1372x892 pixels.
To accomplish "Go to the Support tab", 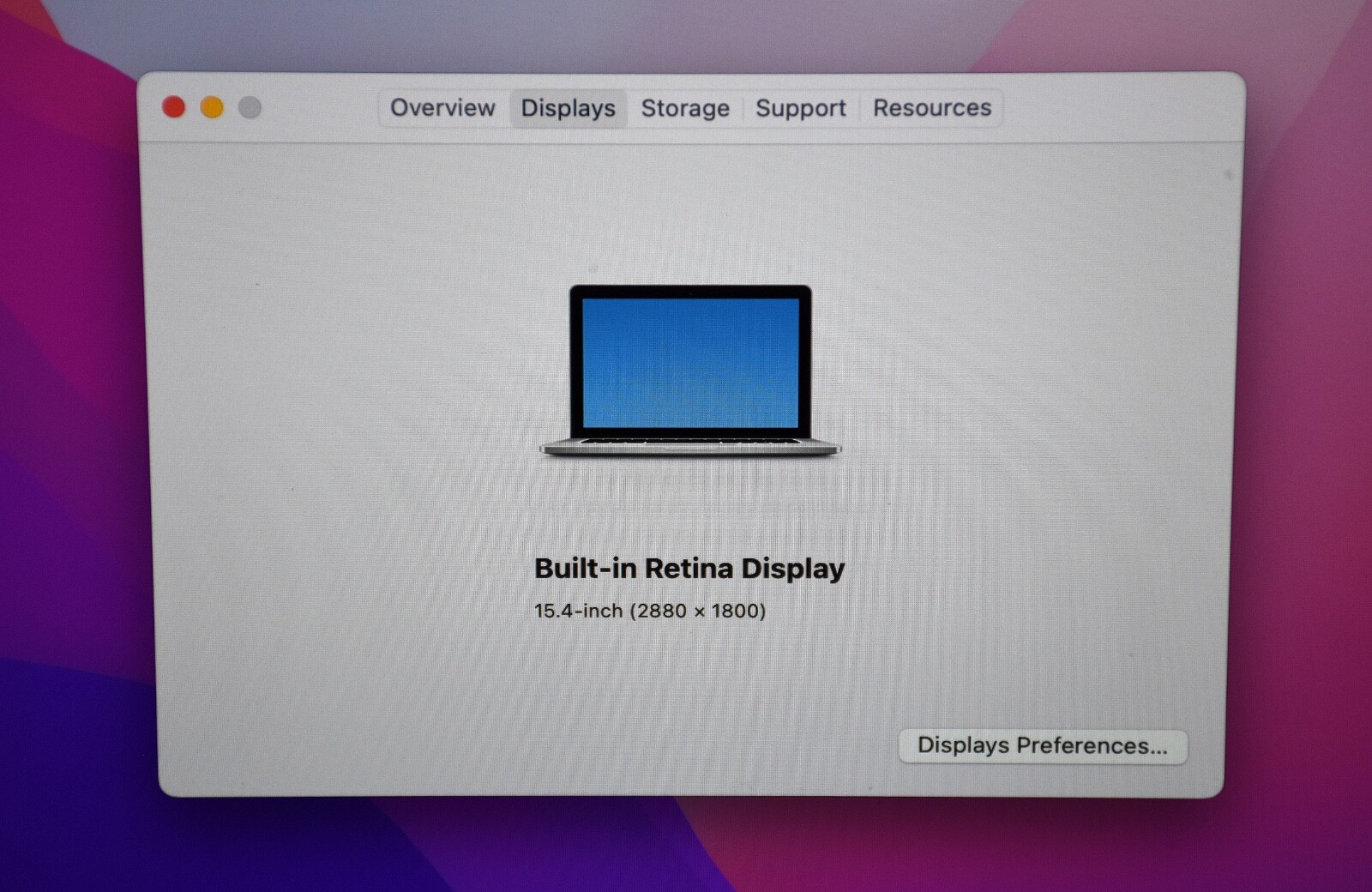I will tap(801, 108).
